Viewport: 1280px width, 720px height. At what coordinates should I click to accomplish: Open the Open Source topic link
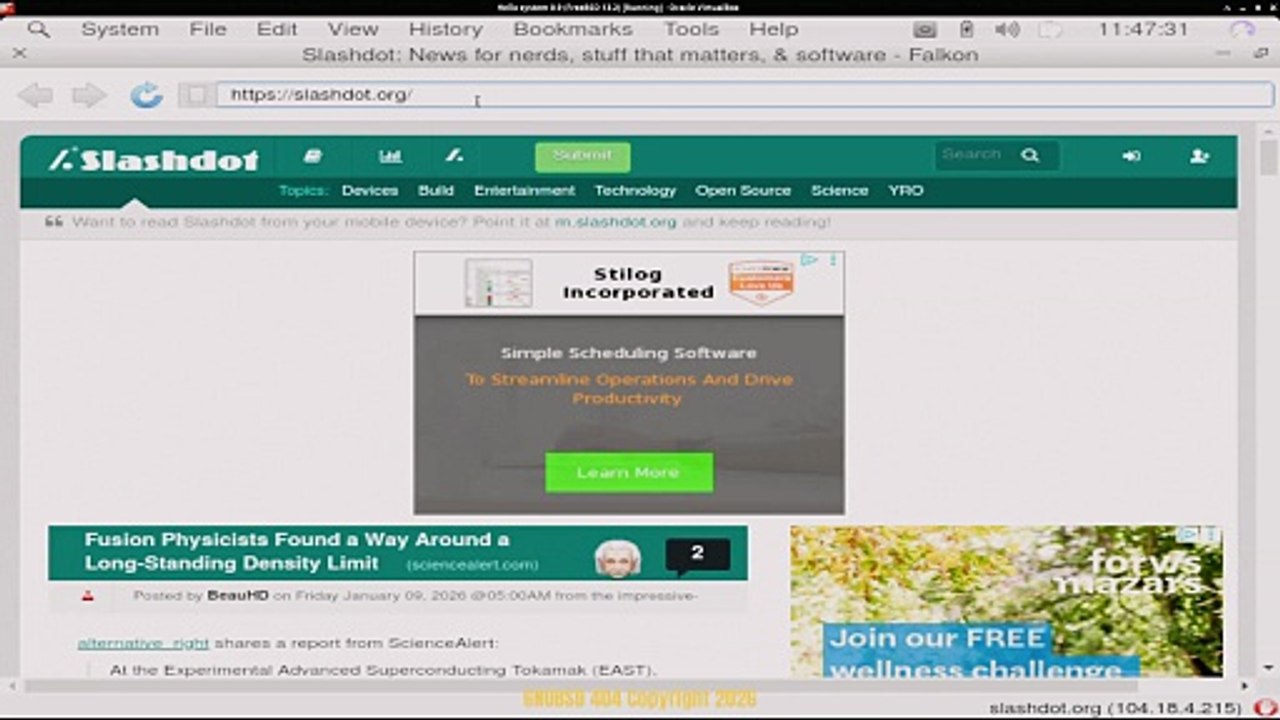tap(743, 190)
